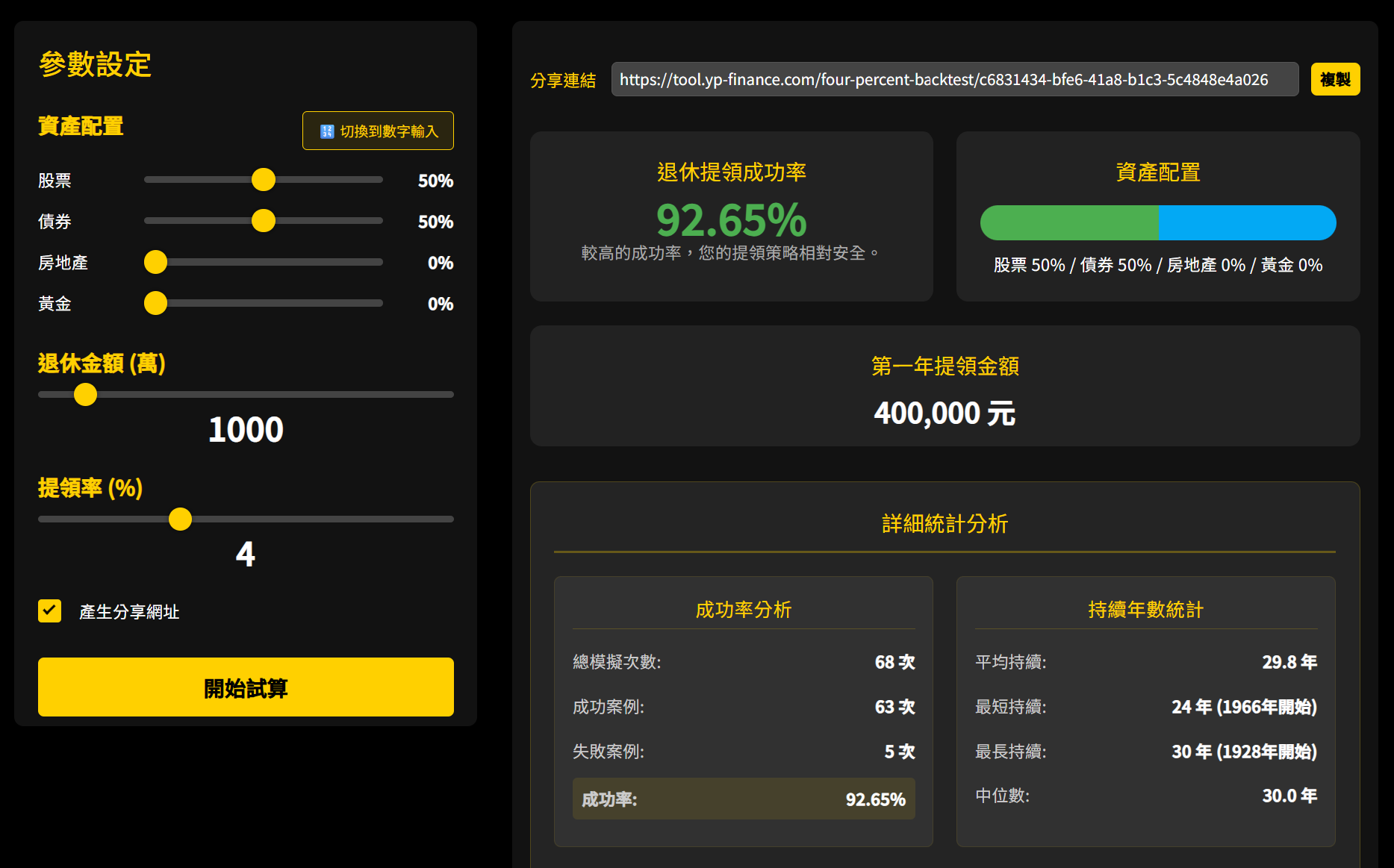Click the 參數設定 panel title
The height and width of the screenshot is (868, 1394).
[x=95, y=64]
